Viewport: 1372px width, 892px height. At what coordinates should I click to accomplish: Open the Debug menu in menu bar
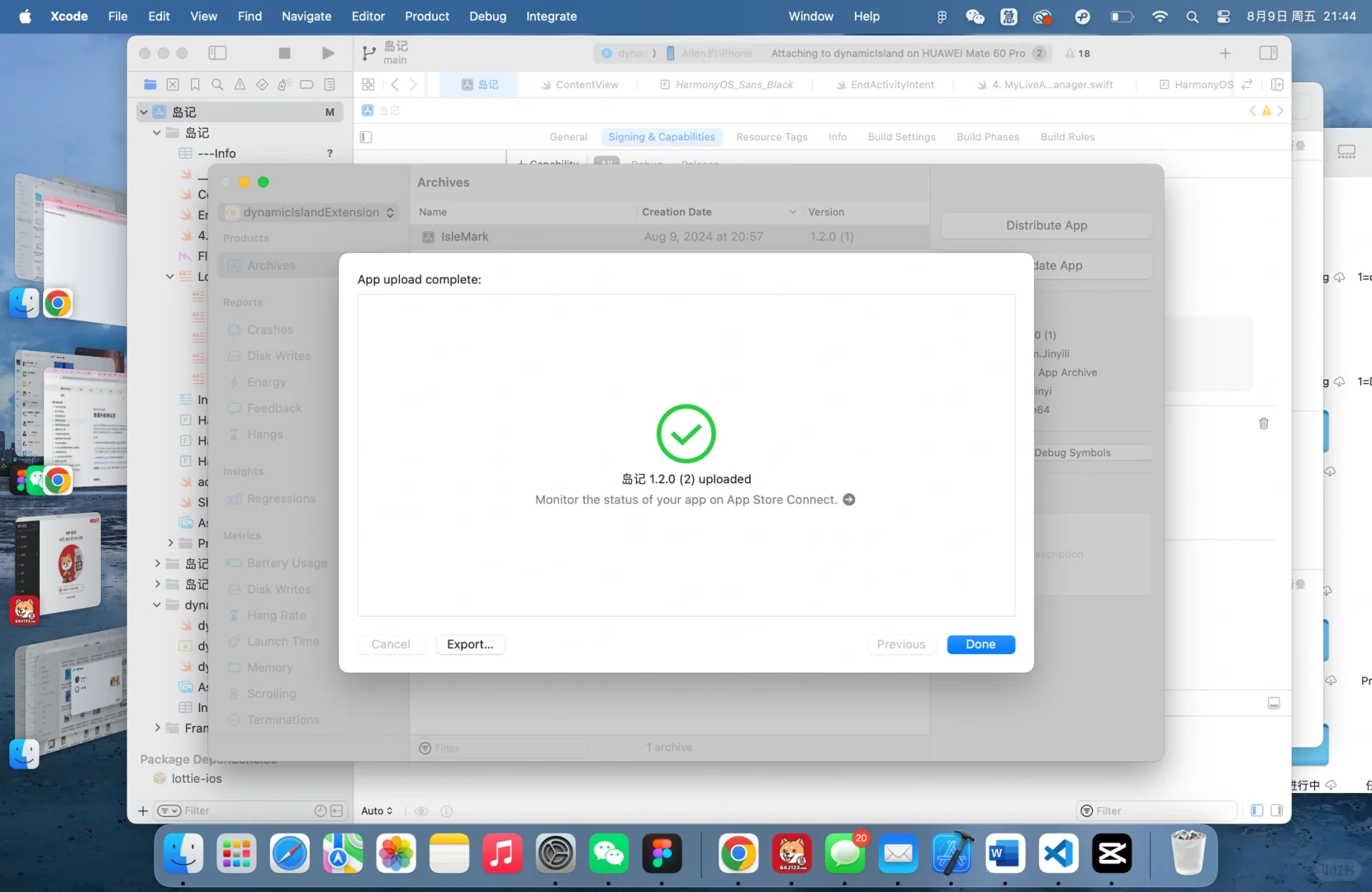tap(488, 17)
